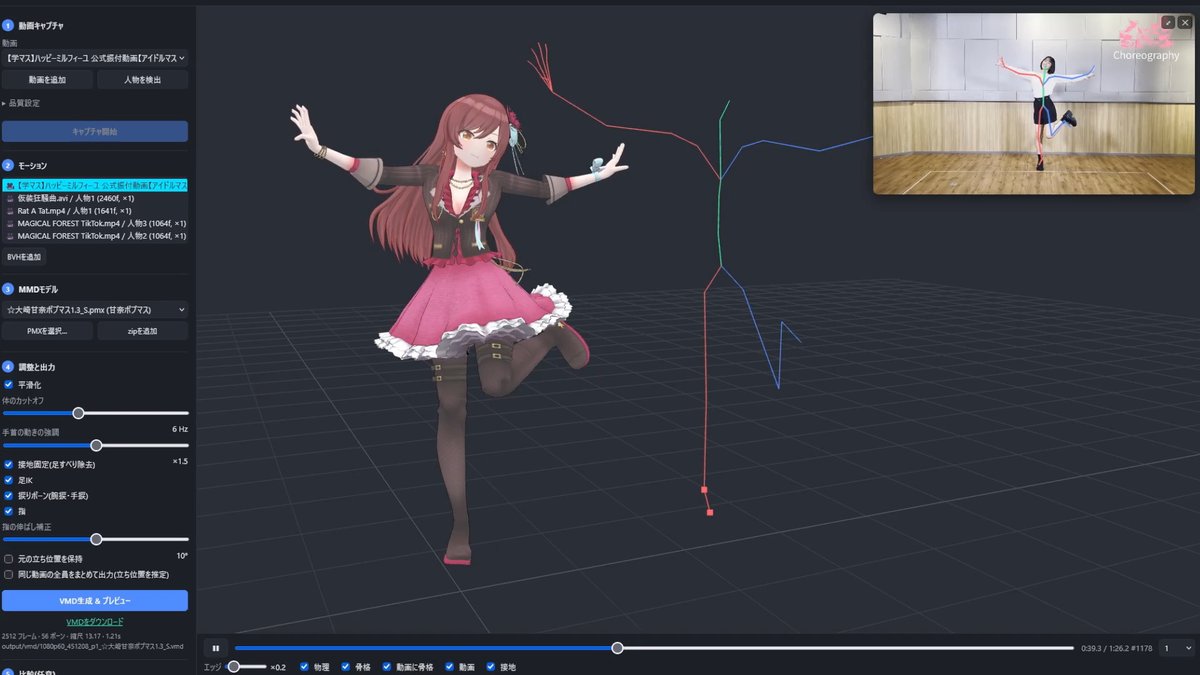Viewport: 1200px width, 675px height.
Task: Toggle the 物理 physics checkbox
Action: [x=304, y=667]
